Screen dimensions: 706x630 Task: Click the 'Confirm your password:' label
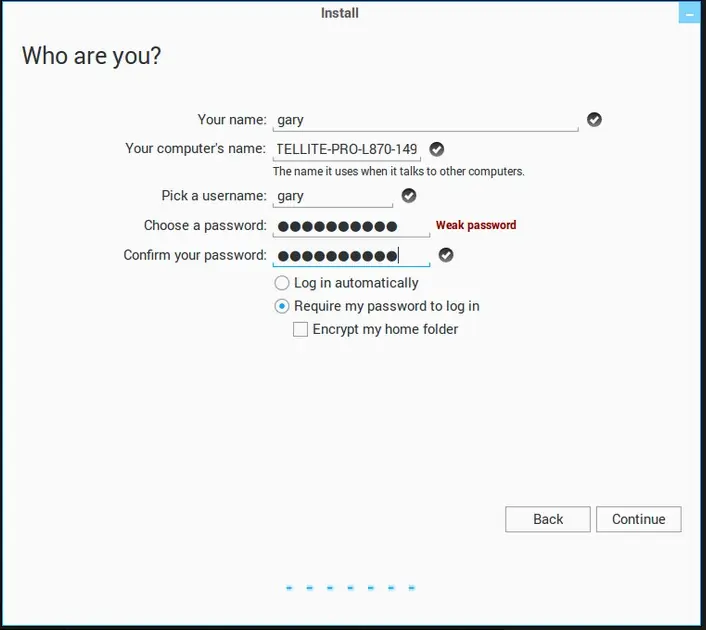click(195, 255)
